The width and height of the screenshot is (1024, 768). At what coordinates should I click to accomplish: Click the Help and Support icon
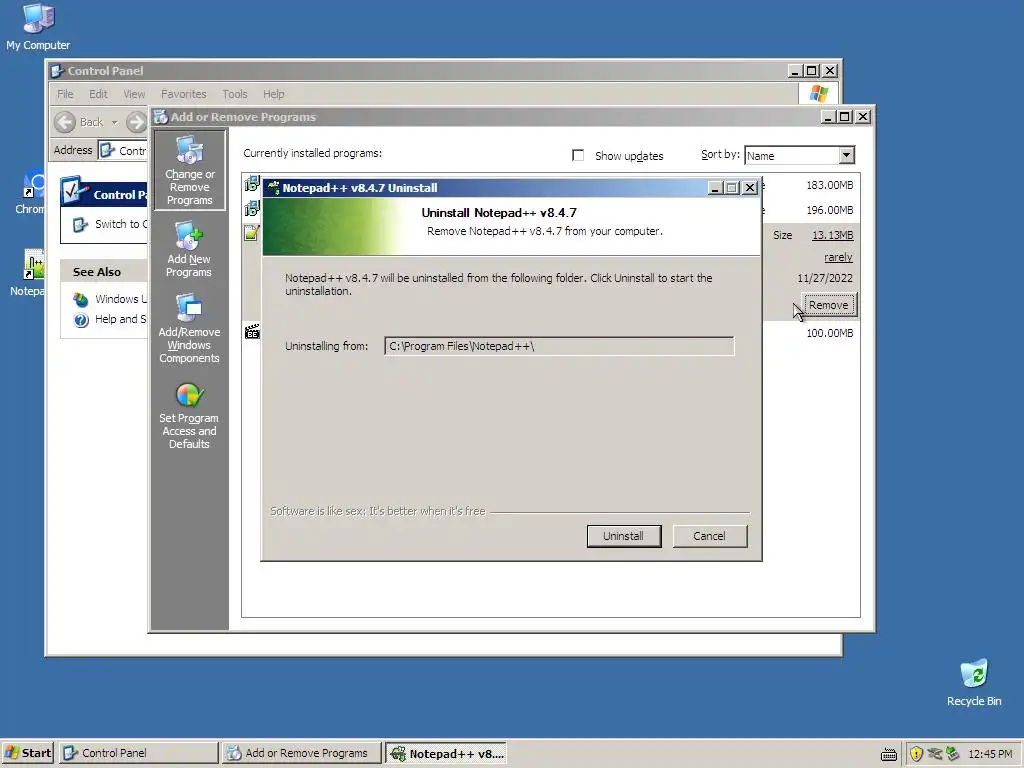pyautogui.click(x=81, y=320)
